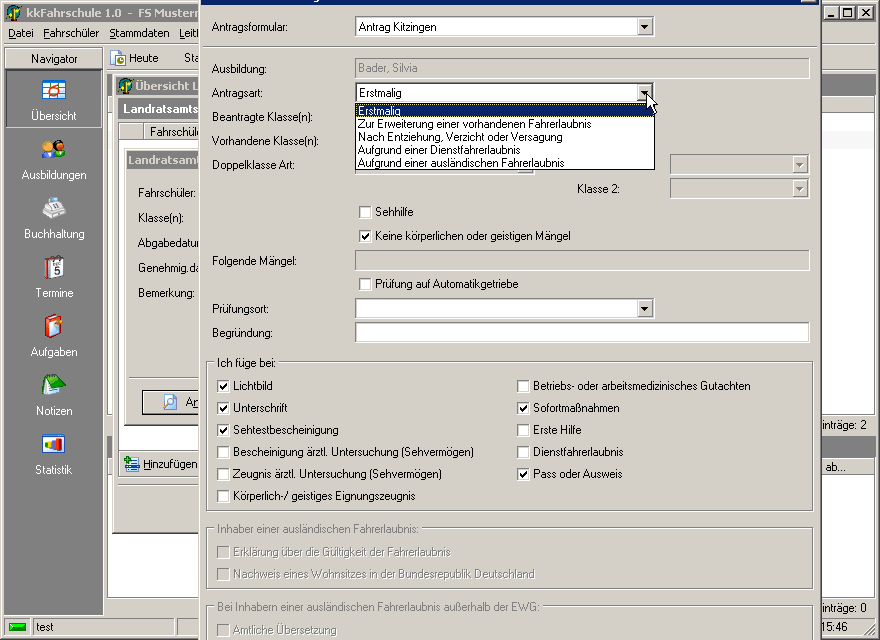Collapse the Antragsart dropdown arrow
The width and height of the screenshot is (880, 640).
(645, 93)
